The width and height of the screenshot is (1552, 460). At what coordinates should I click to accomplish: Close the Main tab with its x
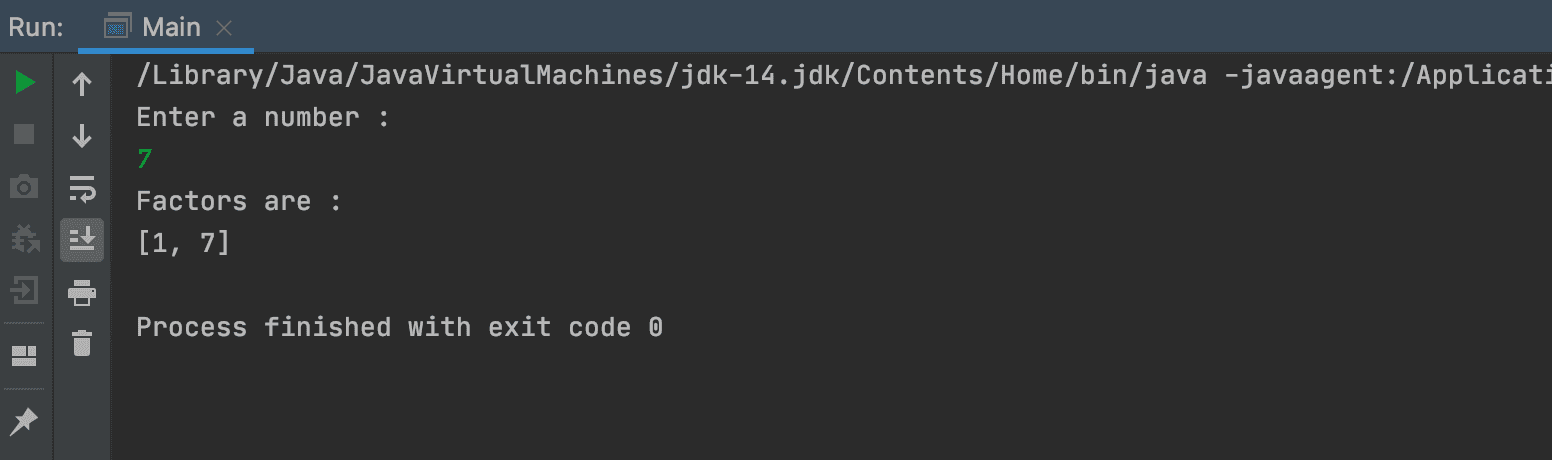coord(224,28)
